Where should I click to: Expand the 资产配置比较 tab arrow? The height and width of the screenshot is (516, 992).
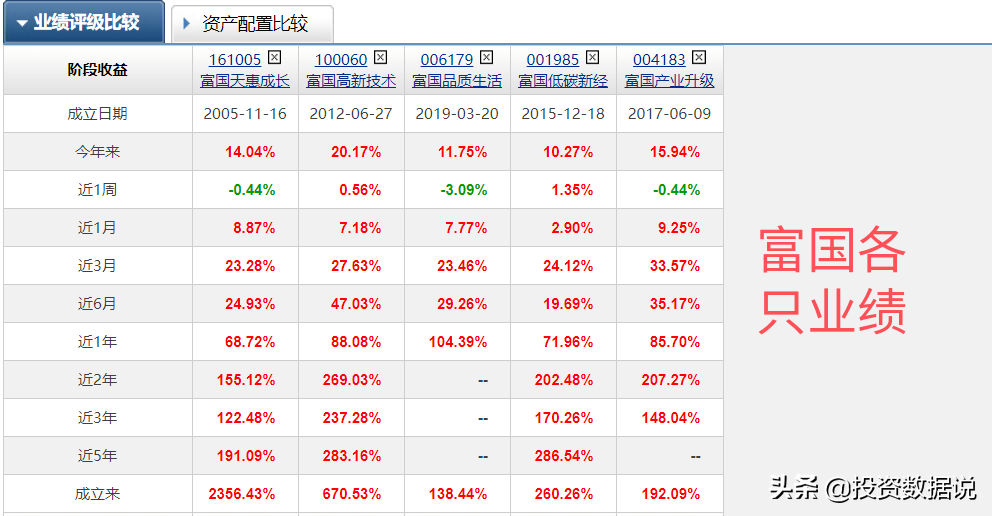click(x=187, y=24)
